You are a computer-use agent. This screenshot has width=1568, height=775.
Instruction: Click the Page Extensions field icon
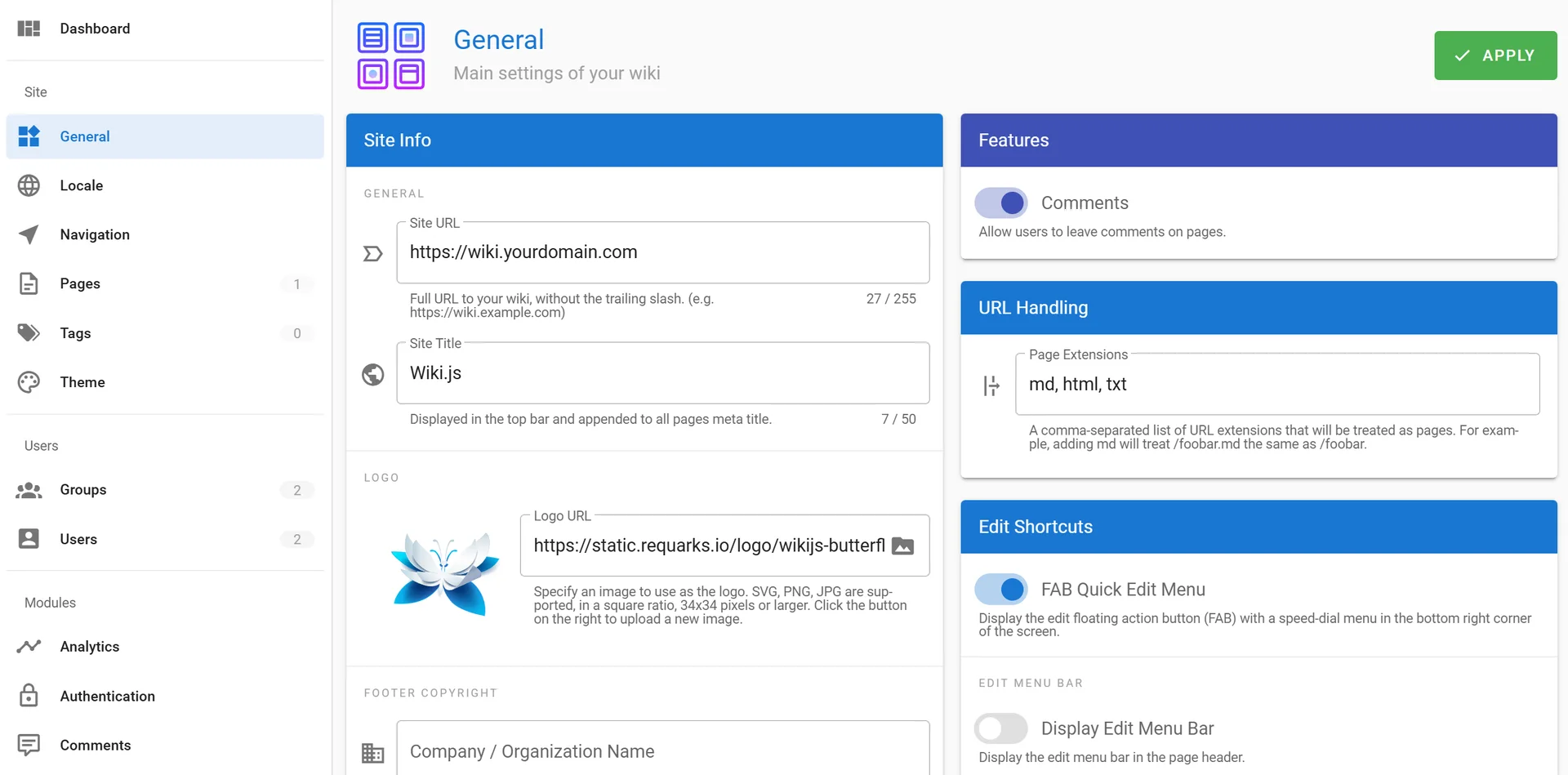click(x=991, y=385)
